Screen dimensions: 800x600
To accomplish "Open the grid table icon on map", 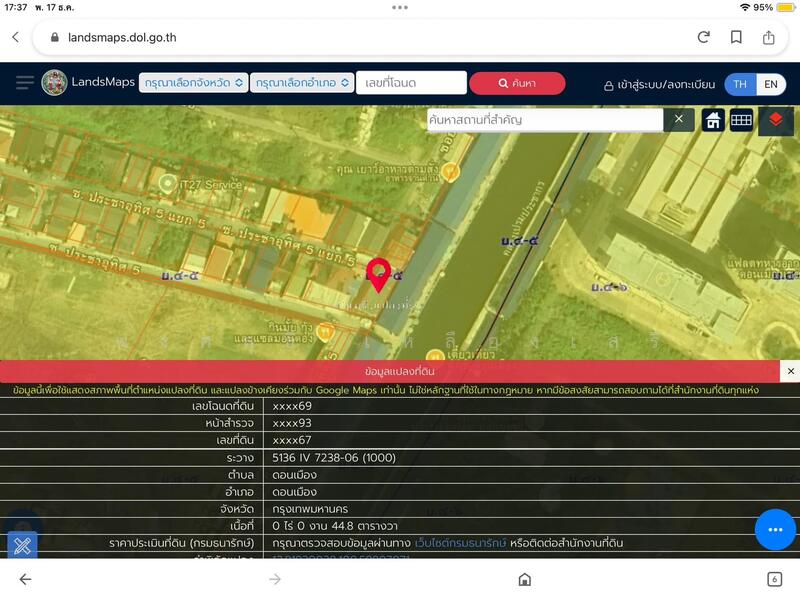I will pyautogui.click(x=741, y=120).
